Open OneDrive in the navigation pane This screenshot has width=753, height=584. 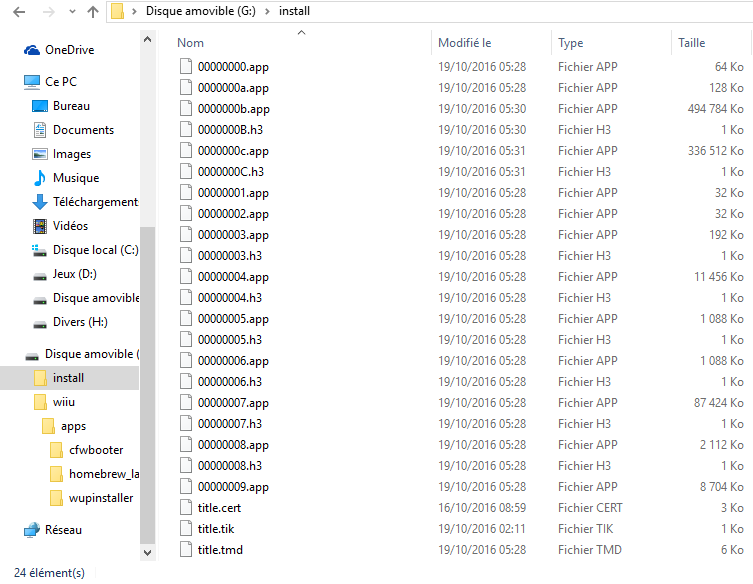tap(69, 50)
